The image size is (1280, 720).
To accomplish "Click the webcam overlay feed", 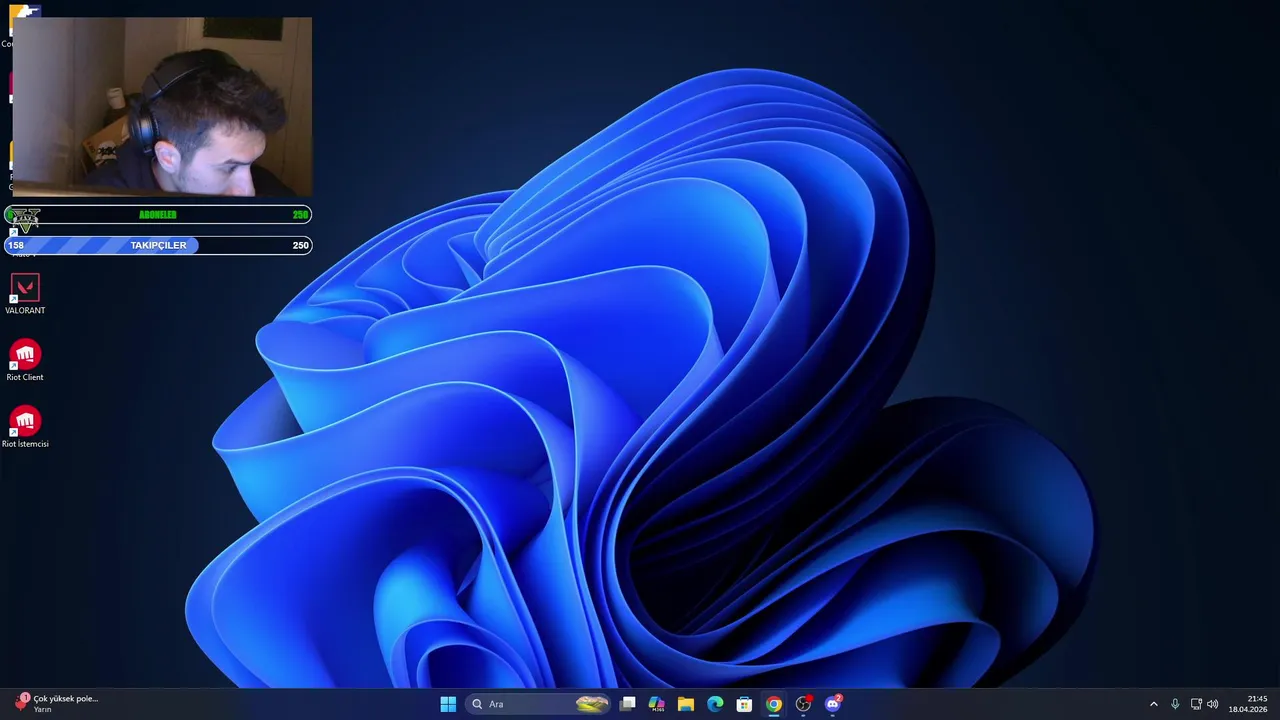I will 162,106.
